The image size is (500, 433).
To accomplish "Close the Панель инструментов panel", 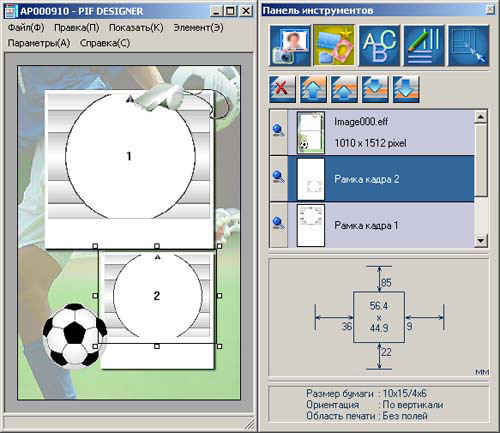I will tap(490, 10).
